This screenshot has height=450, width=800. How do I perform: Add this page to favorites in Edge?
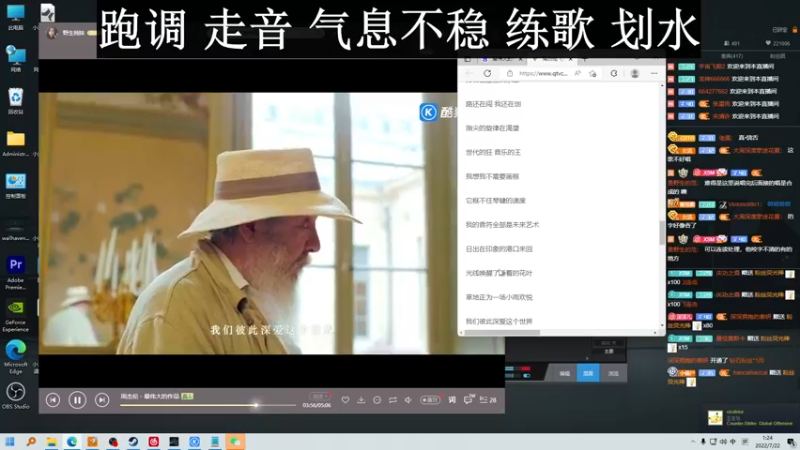(592, 73)
